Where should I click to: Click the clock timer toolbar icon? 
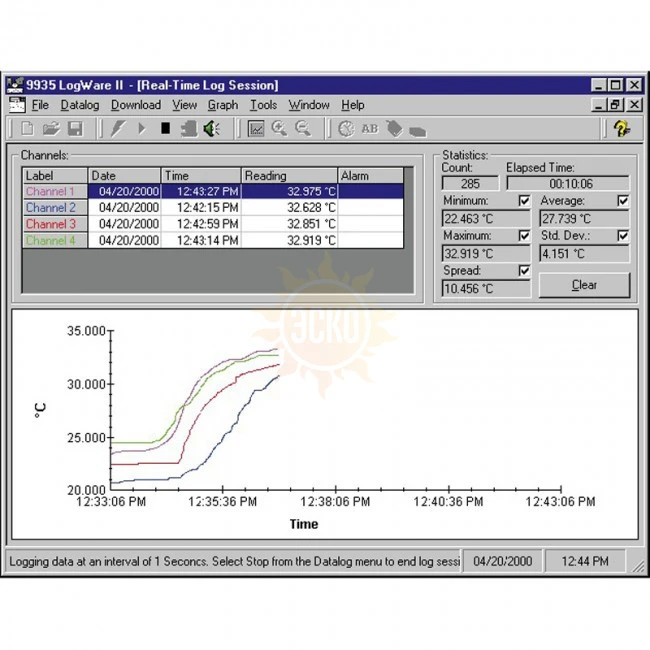346,129
